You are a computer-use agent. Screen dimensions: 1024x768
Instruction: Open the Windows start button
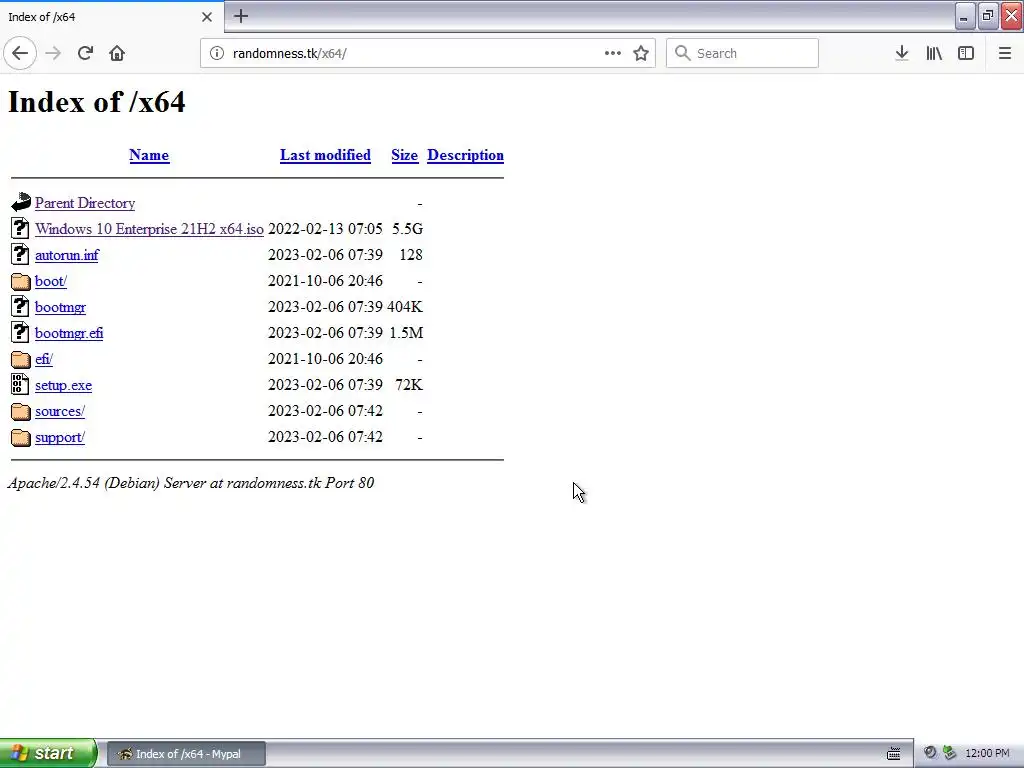(48, 753)
